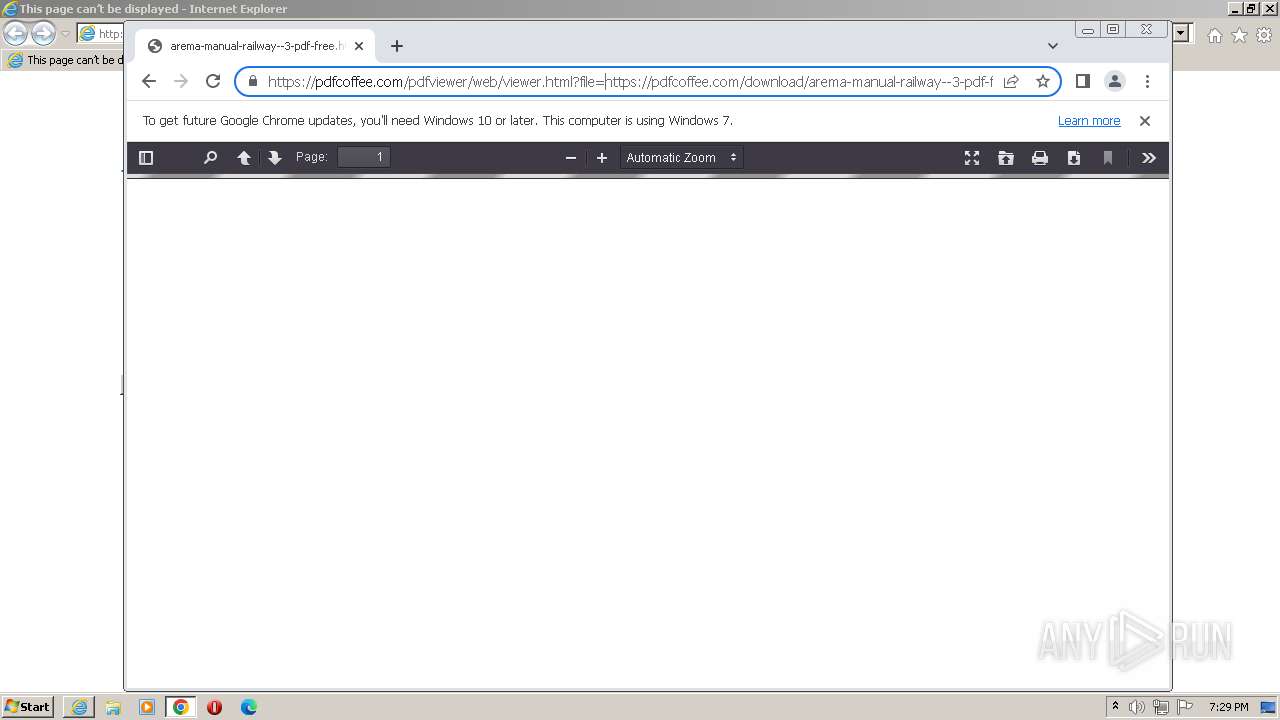Print the PDF document
This screenshot has height=720, width=1280.
pyautogui.click(x=1040, y=158)
